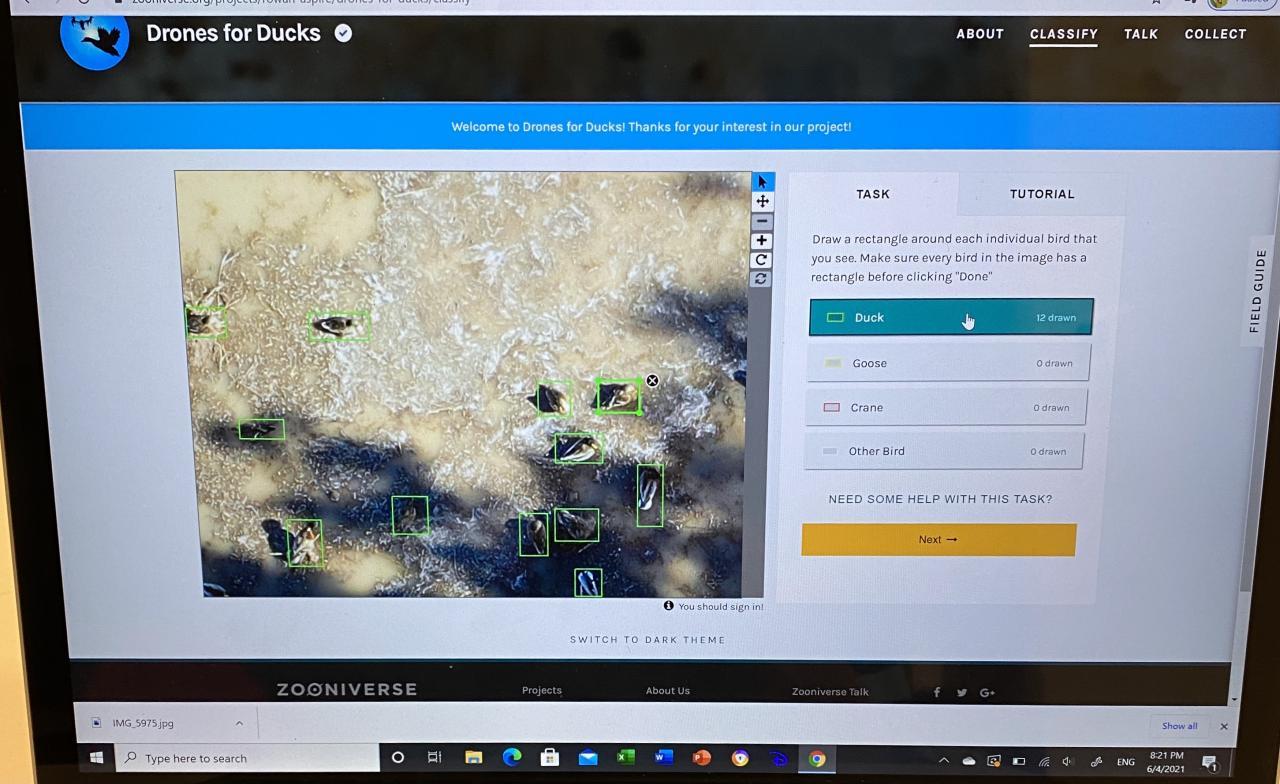Click the OneDrive cloud tray icon
Viewport: 1280px width, 784px height.
(x=969, y=761)
